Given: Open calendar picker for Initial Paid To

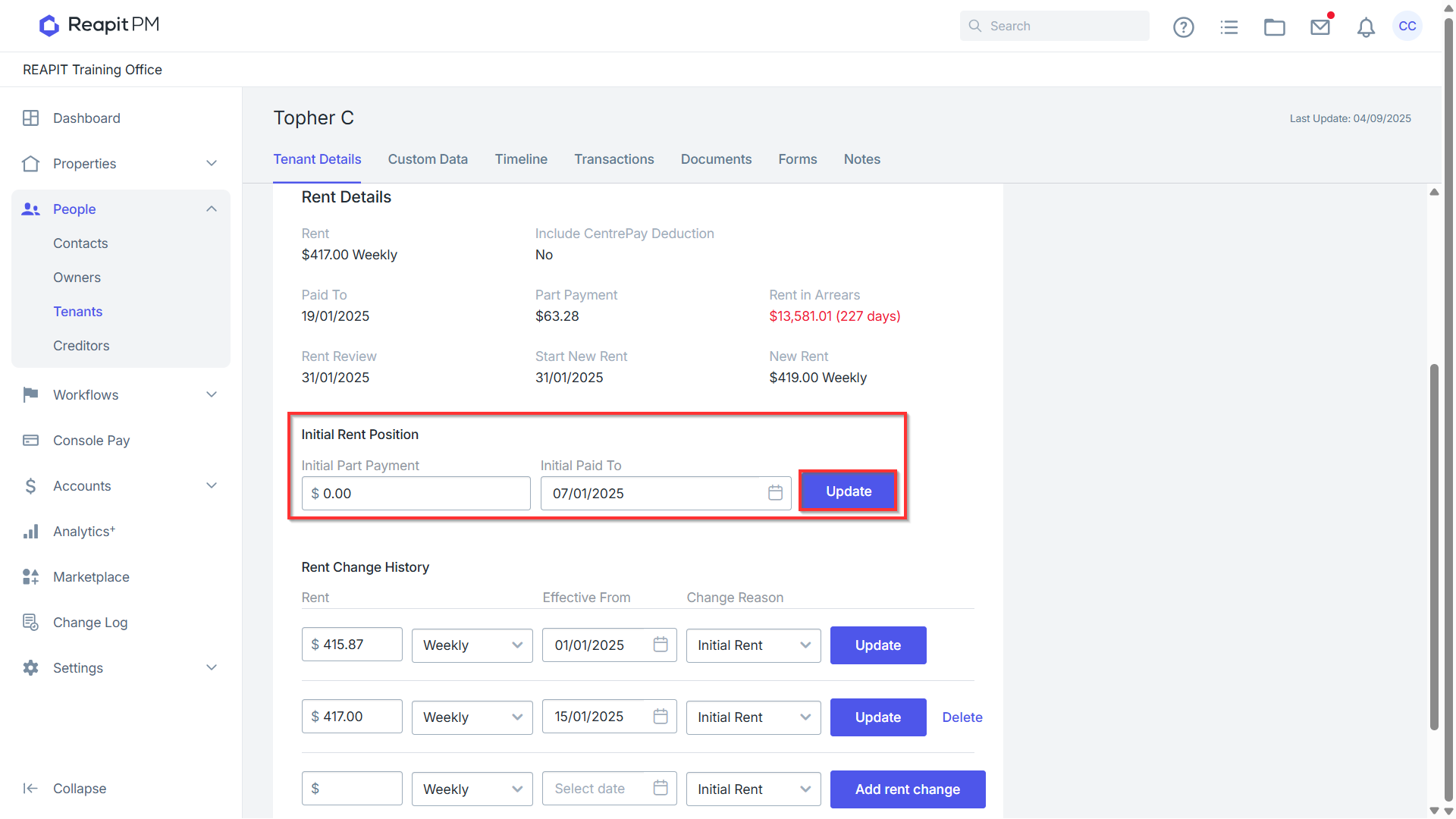Looking at the screenshot, I should 775,493.
